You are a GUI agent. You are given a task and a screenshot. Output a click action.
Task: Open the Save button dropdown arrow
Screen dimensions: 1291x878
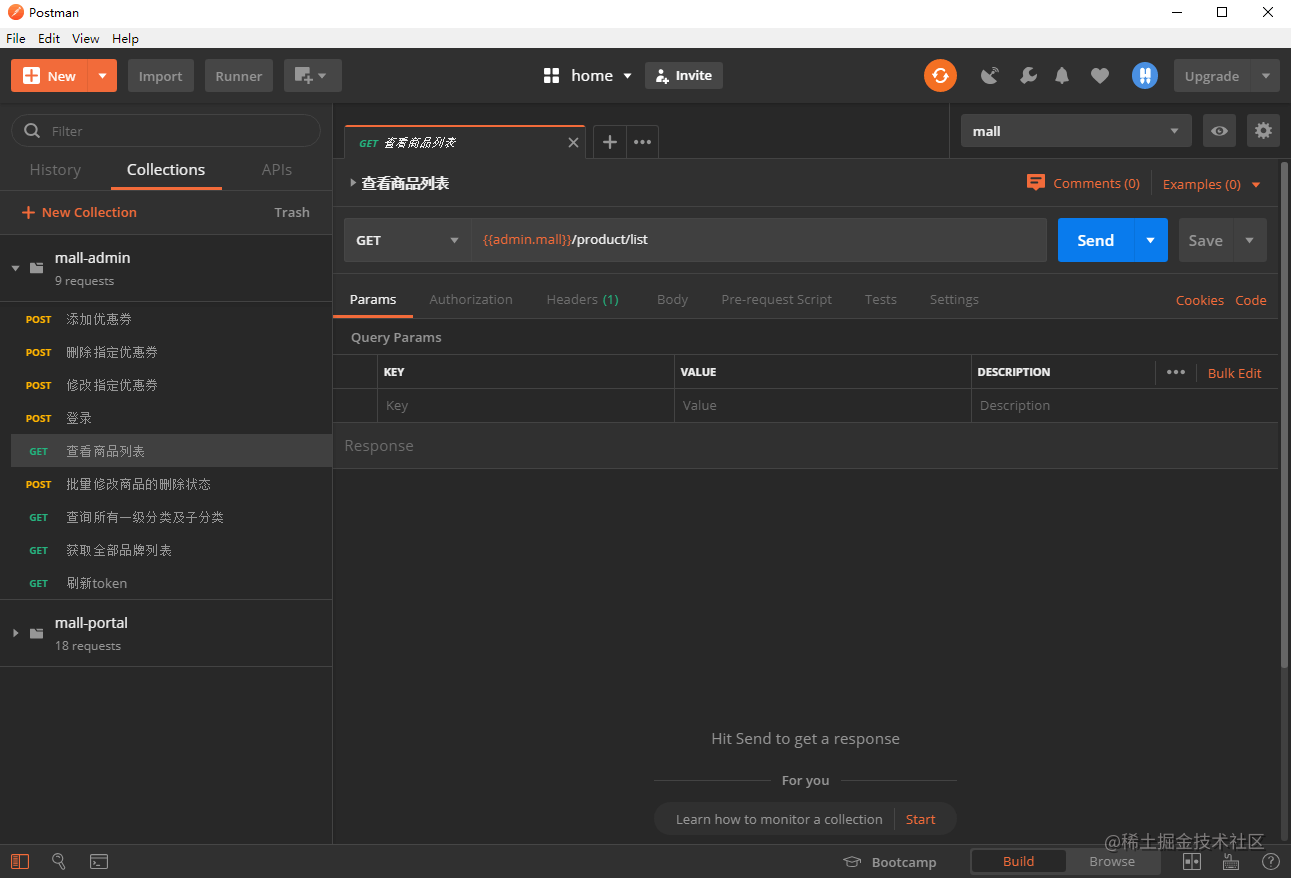coord(1250,240)
